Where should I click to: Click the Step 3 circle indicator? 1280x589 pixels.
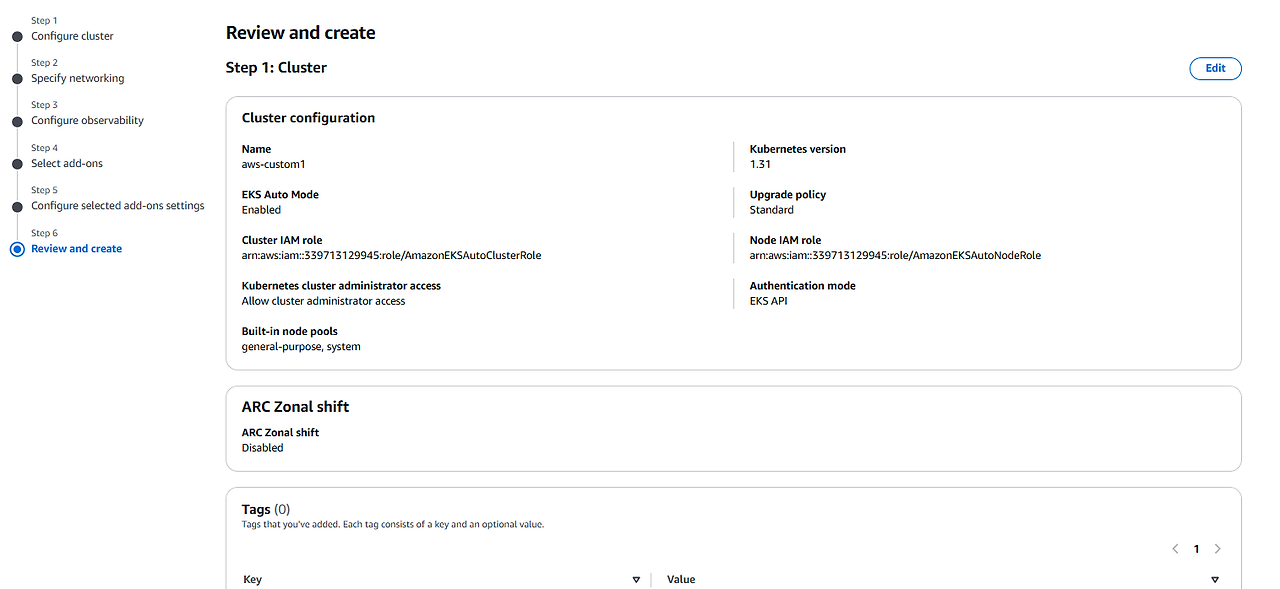click(x=17, y=121)
